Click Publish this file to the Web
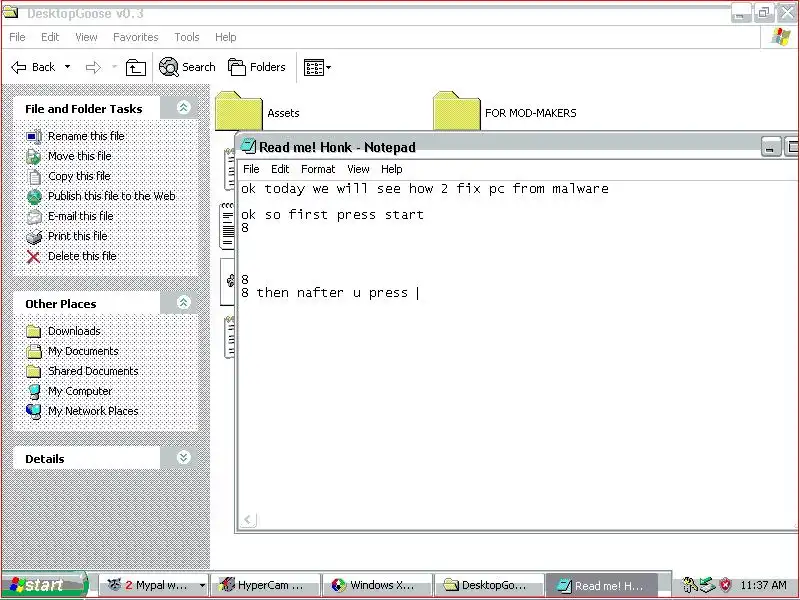This screenshot has width=800, height=600. 112,196
